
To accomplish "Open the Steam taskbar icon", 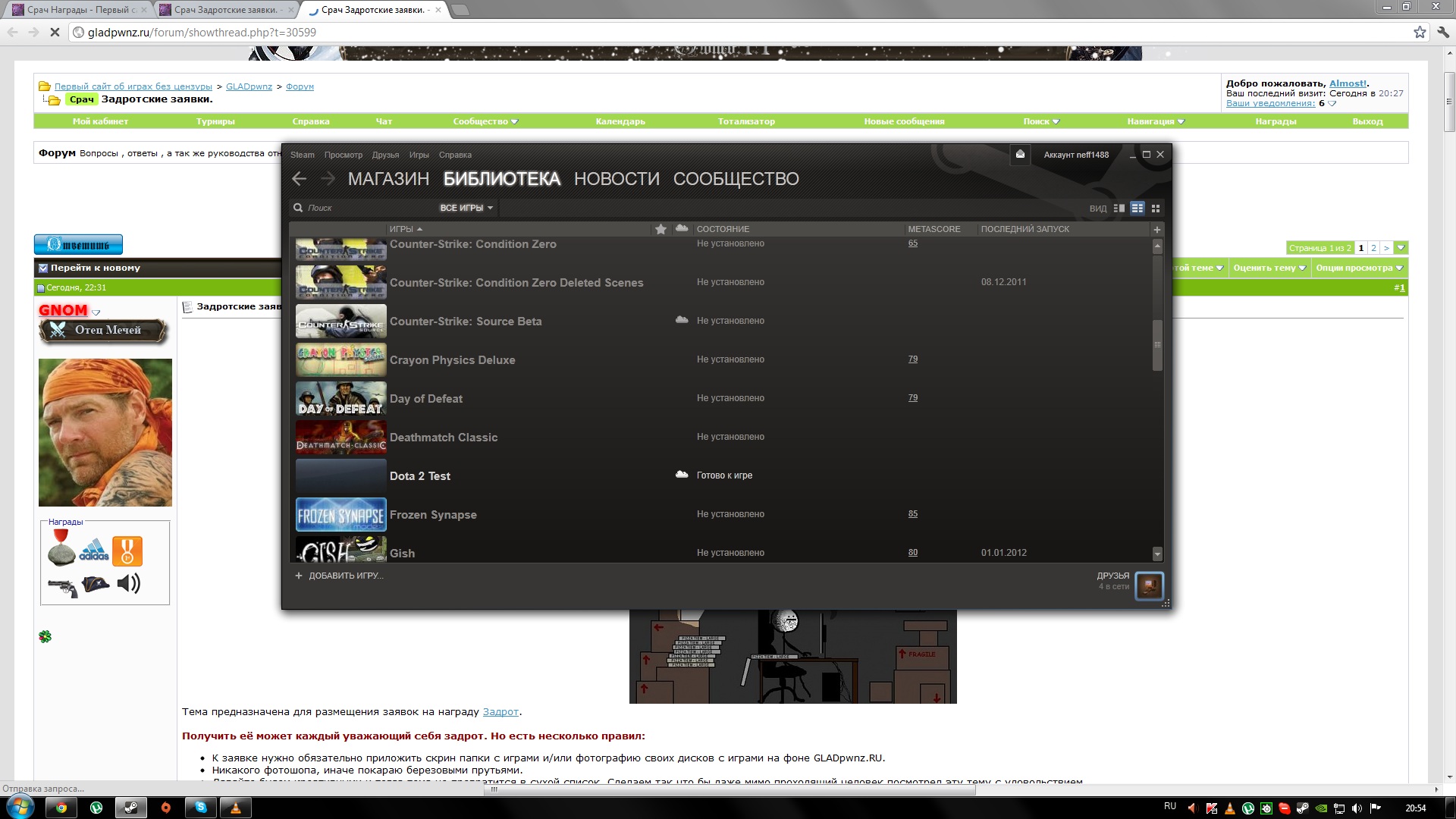I will point(130,808).
